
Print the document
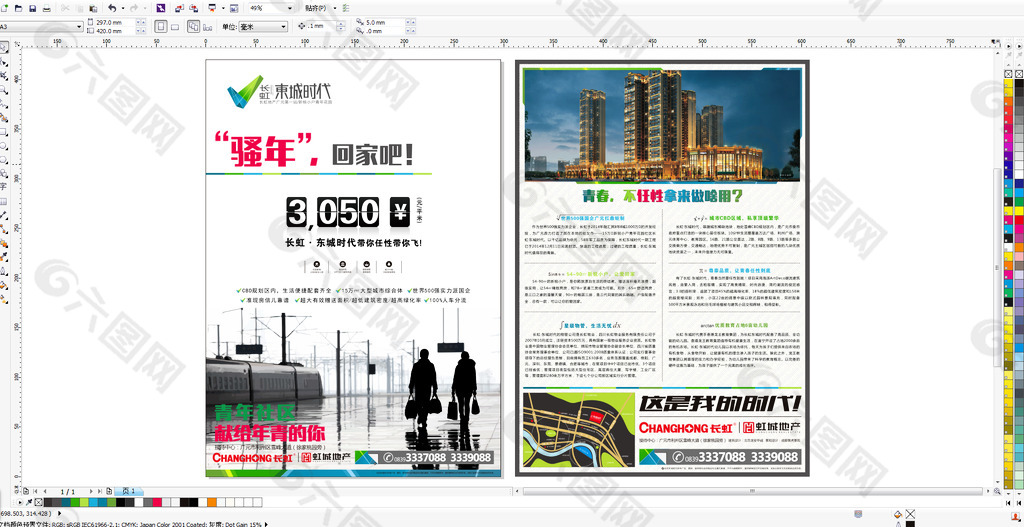click(46, 8)
